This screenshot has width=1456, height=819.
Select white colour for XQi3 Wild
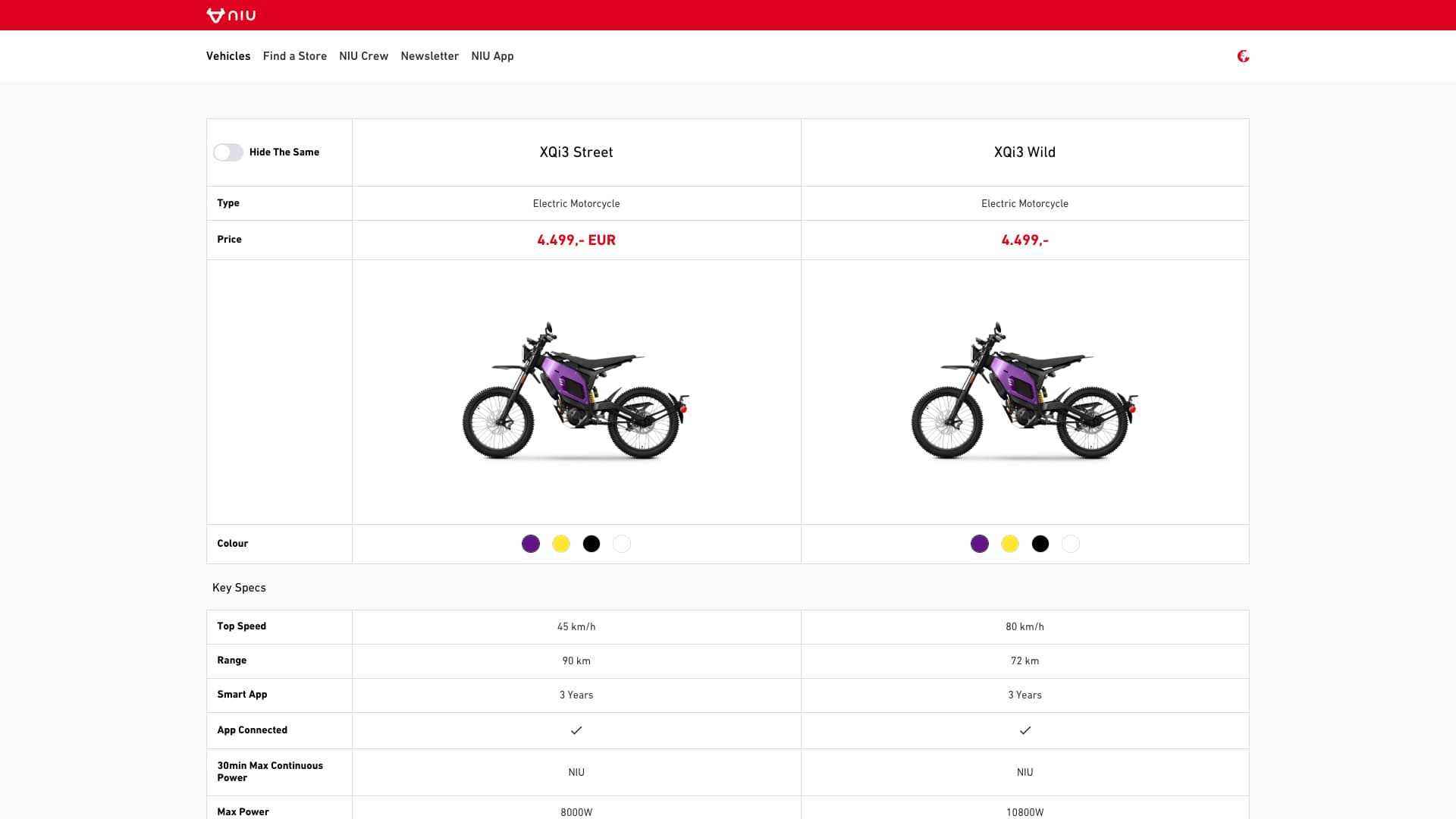pyautogui.click(x=1071, y=544)
